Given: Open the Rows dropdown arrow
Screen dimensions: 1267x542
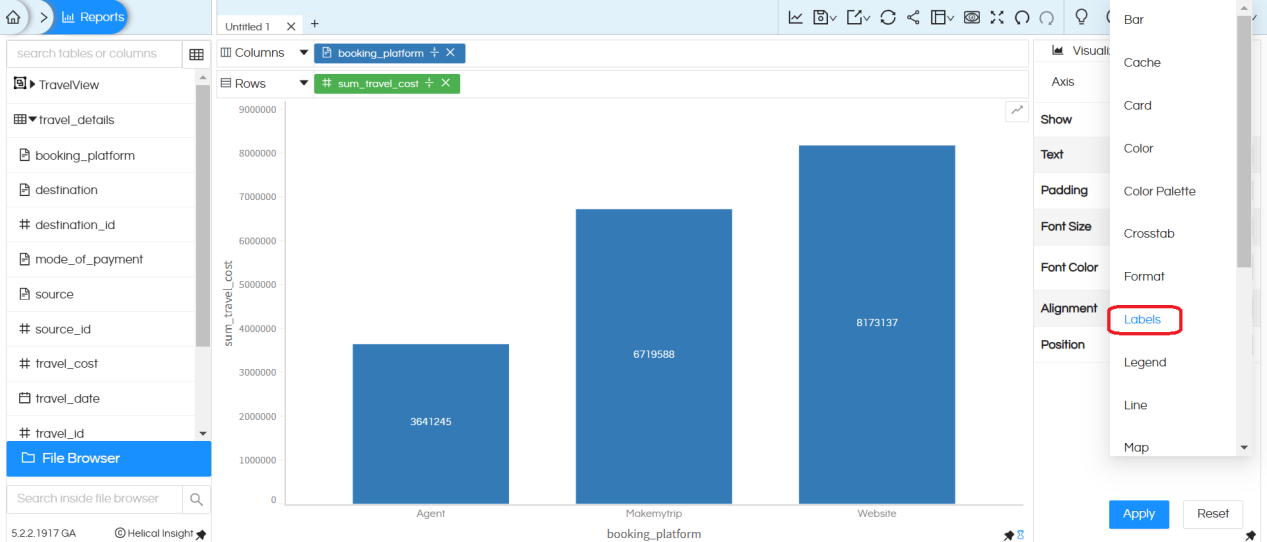Looking at the screenshot, I should 304,84.
